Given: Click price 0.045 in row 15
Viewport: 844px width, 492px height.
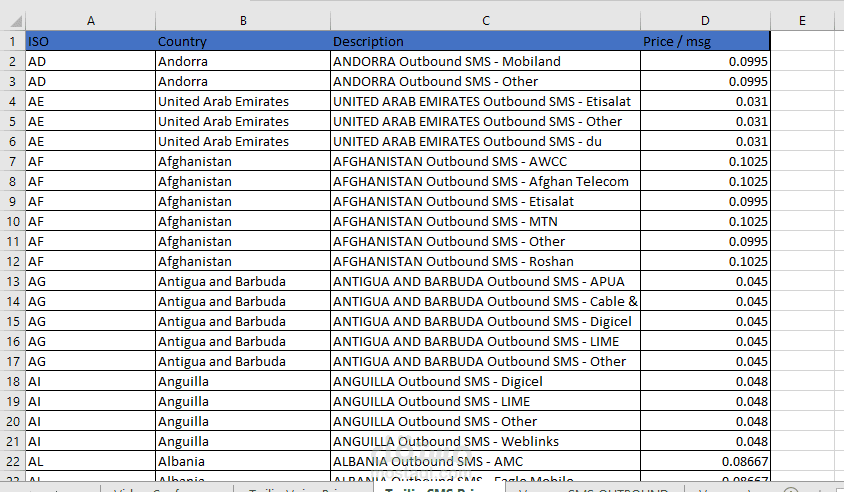Looking at the screenshot, I should (705, 321).
